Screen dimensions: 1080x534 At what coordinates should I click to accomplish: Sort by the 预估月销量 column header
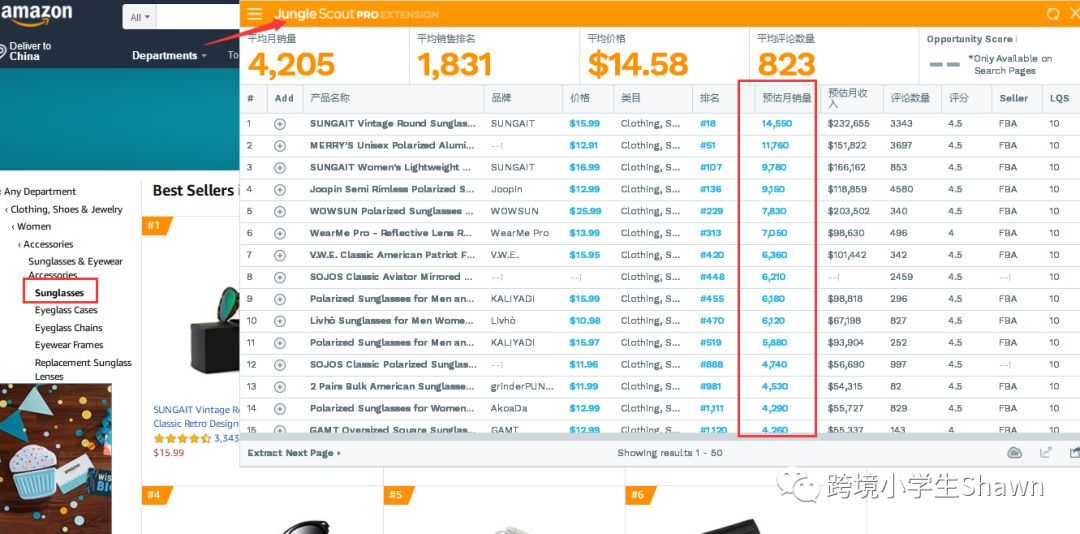787,99
